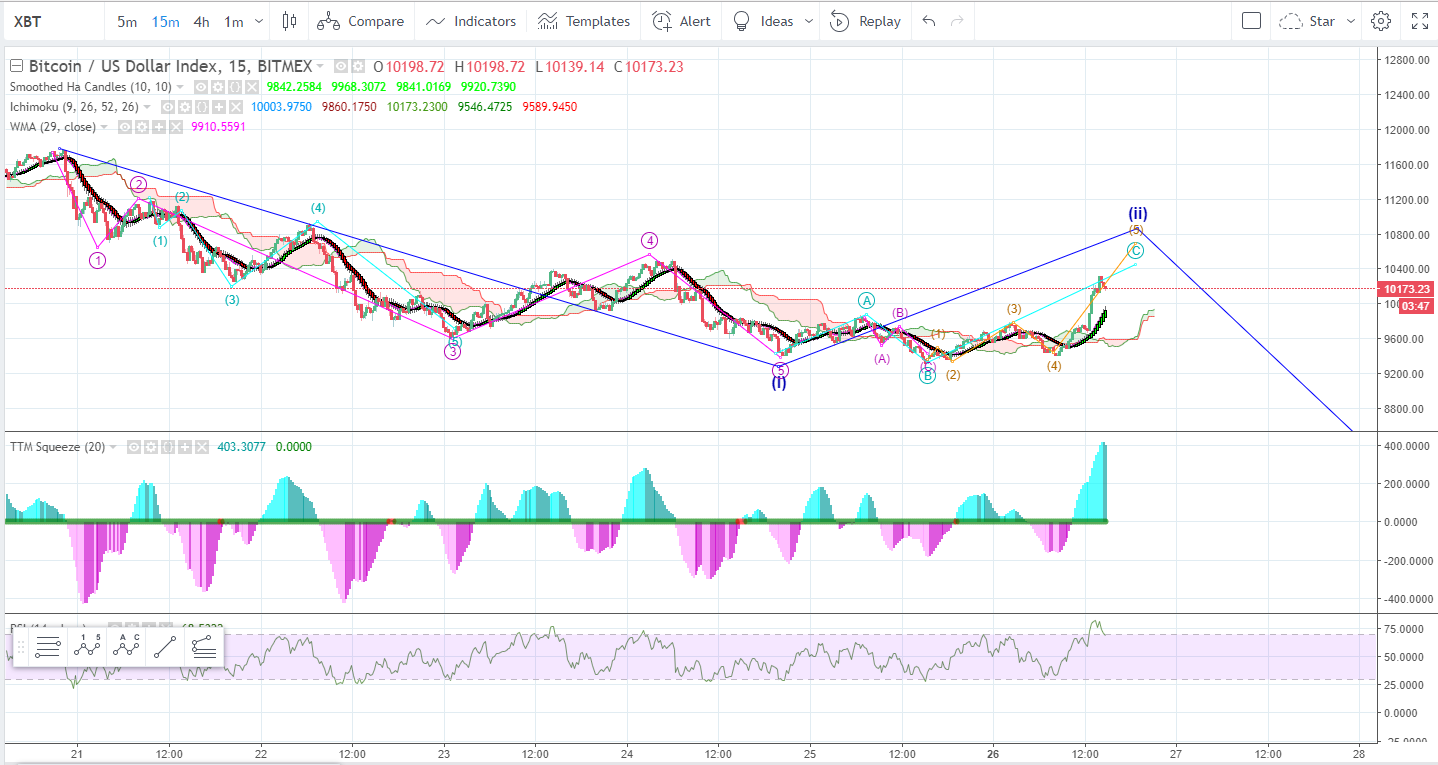Remove the Ichimoku indicator
Viewport: 1438px width, 765px height.
point(235,107)
